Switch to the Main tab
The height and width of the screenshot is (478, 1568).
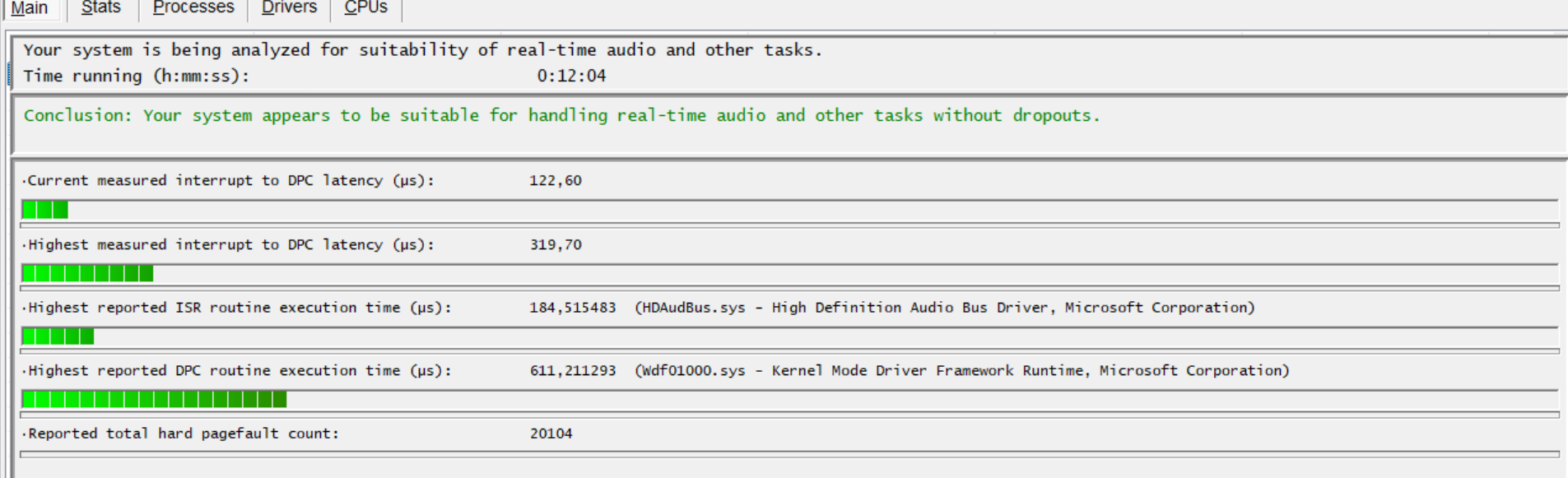(29, 8)
